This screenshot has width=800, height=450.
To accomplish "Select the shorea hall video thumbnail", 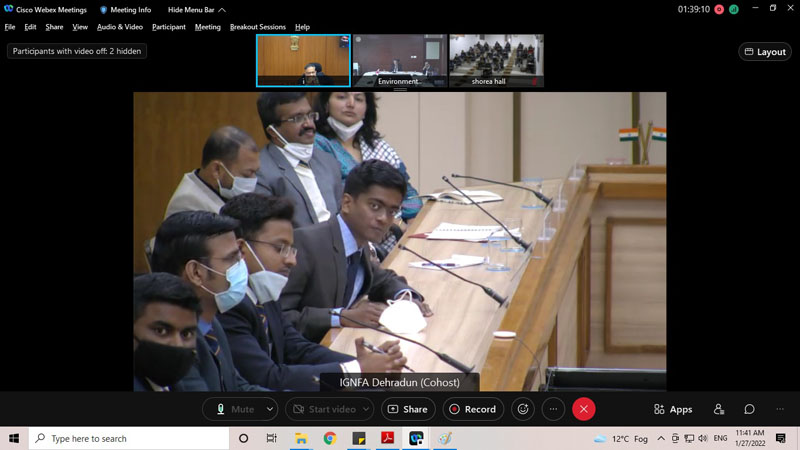I will pyautogui.click(x=496, y=60).
